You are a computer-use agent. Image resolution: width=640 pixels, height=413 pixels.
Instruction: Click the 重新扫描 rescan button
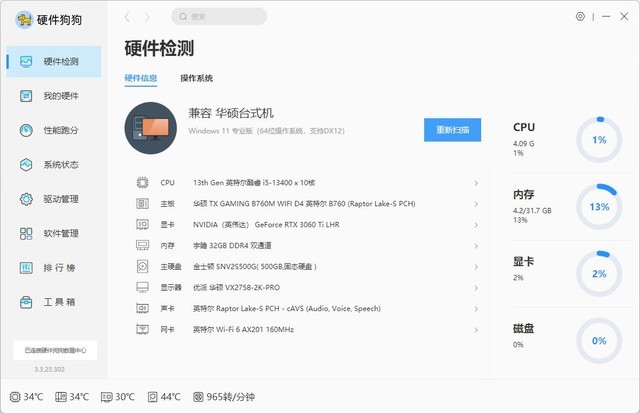click(452, 130)
